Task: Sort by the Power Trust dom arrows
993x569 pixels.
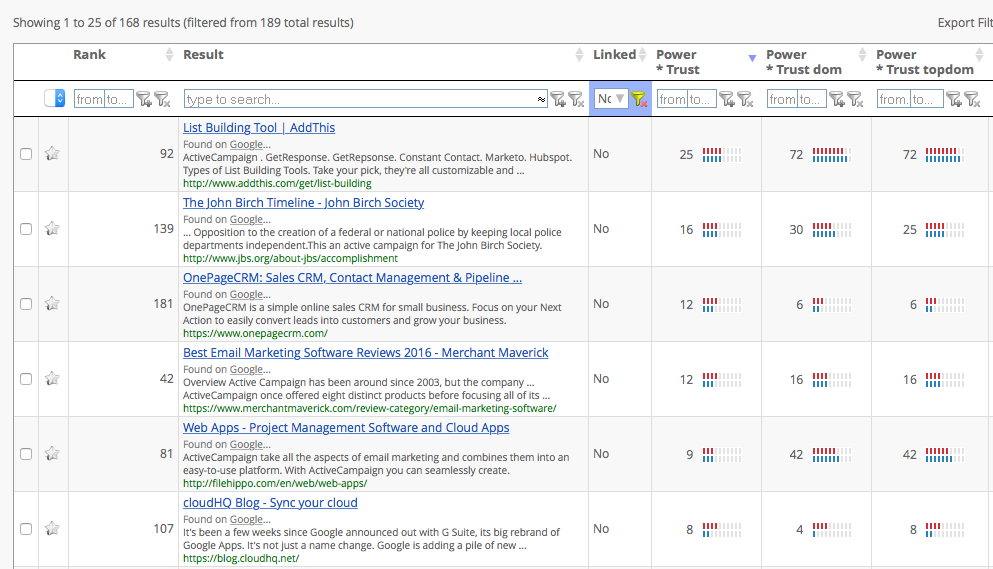Action: (x=862, y=54)
